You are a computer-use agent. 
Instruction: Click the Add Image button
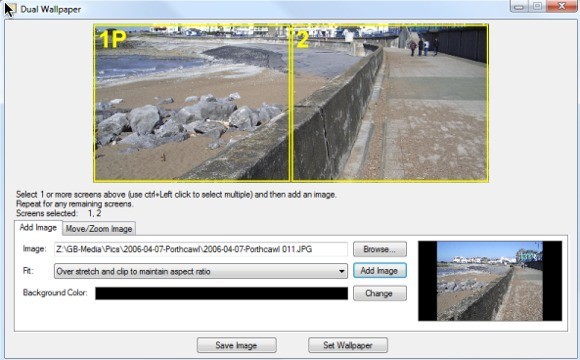(x=380, y=270)
